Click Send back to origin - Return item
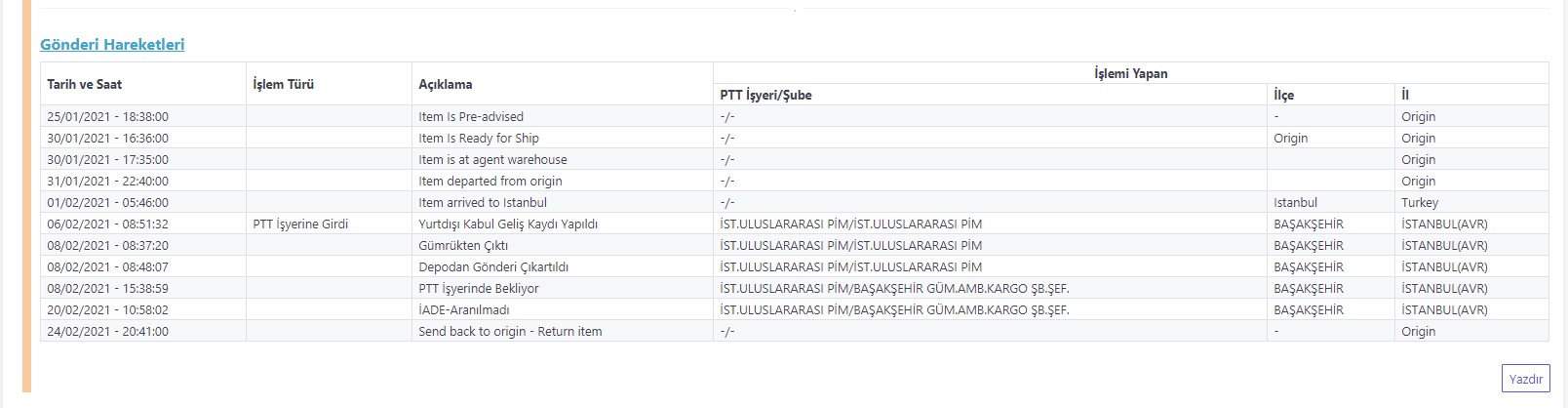 pos(510,331)
